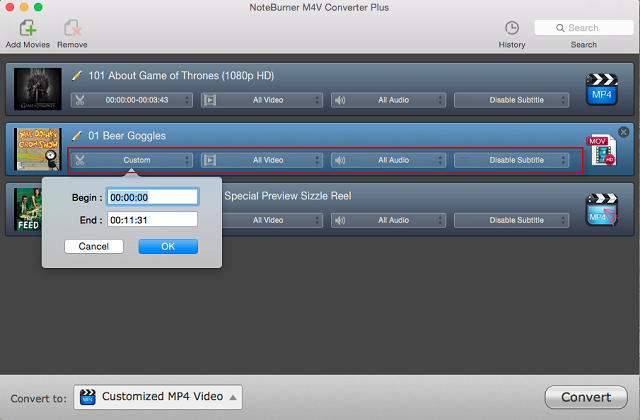The height and width of the screenshot is (420, 640).
Task: Click scissors icon in Beer Goggles row
Action: (80, 160)
